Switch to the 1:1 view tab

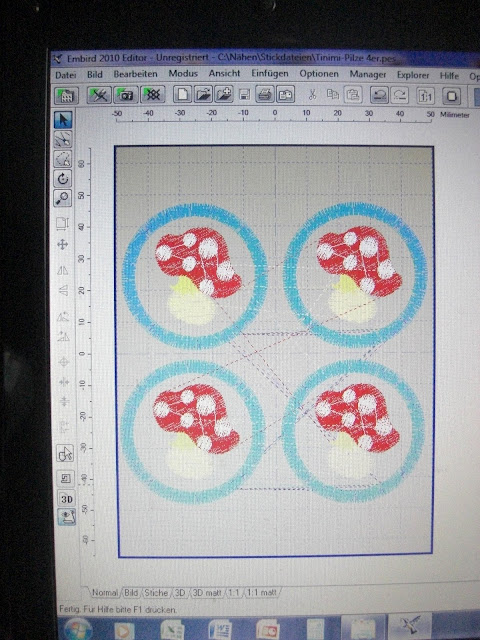click(233, 592)
